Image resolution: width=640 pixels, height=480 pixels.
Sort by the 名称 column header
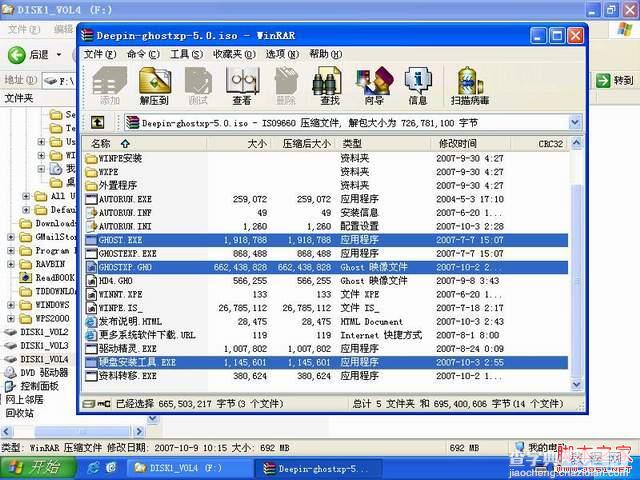(x=145, y=144)
